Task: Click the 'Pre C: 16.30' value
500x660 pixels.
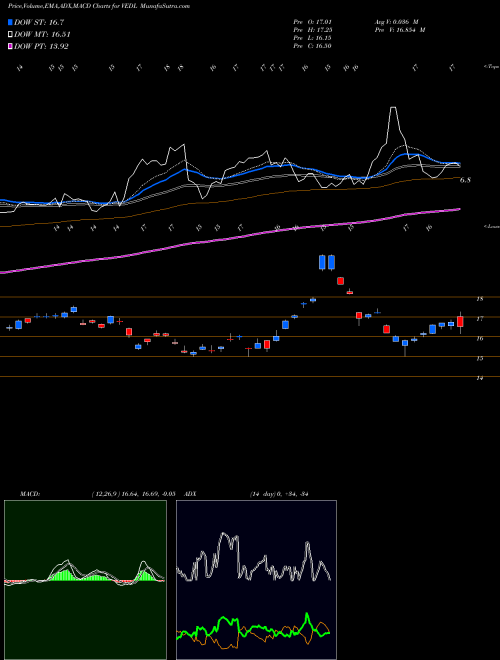Action: (x=312, y=46)
